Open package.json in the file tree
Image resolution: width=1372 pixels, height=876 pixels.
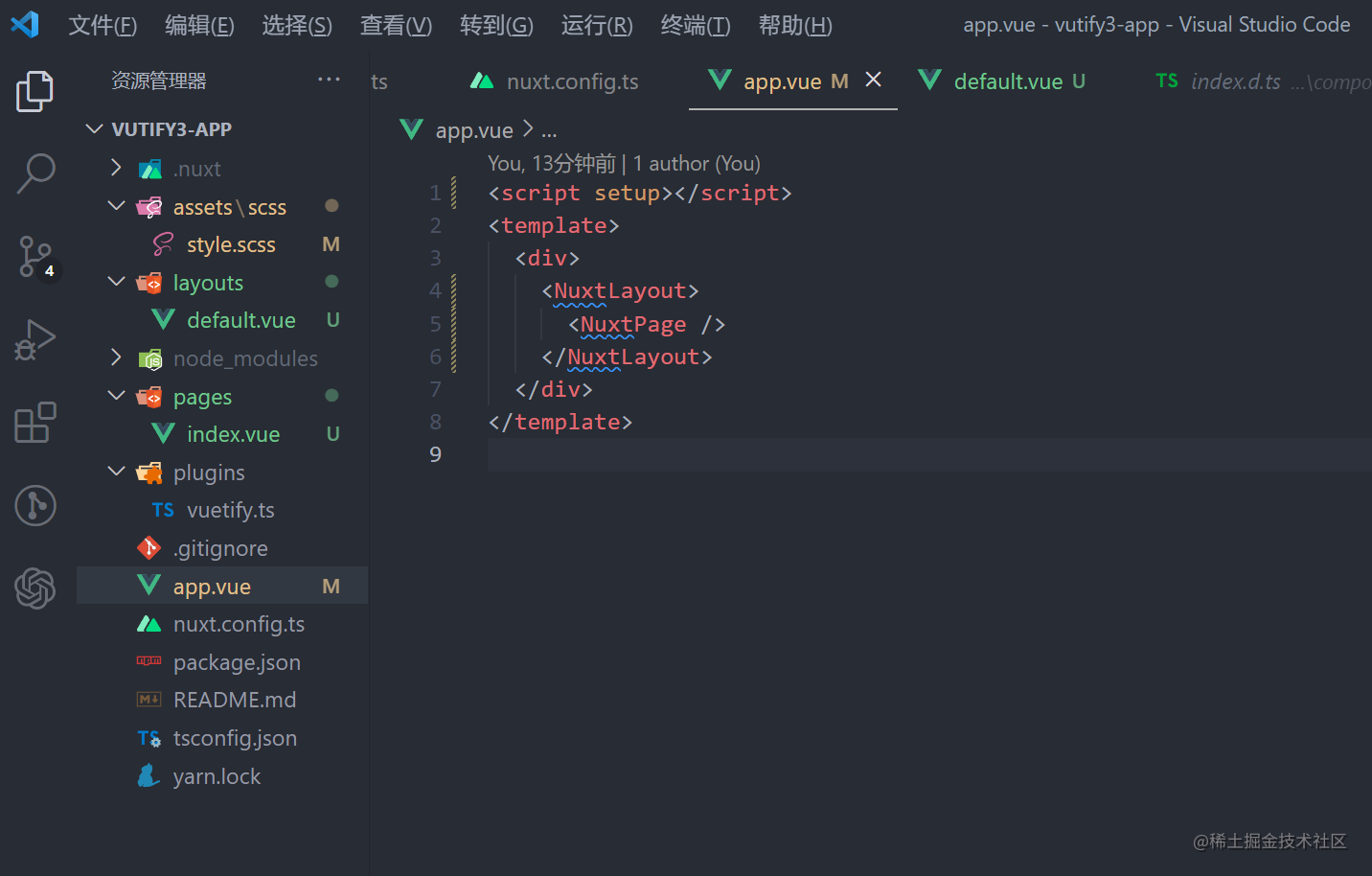click(222, 662)
